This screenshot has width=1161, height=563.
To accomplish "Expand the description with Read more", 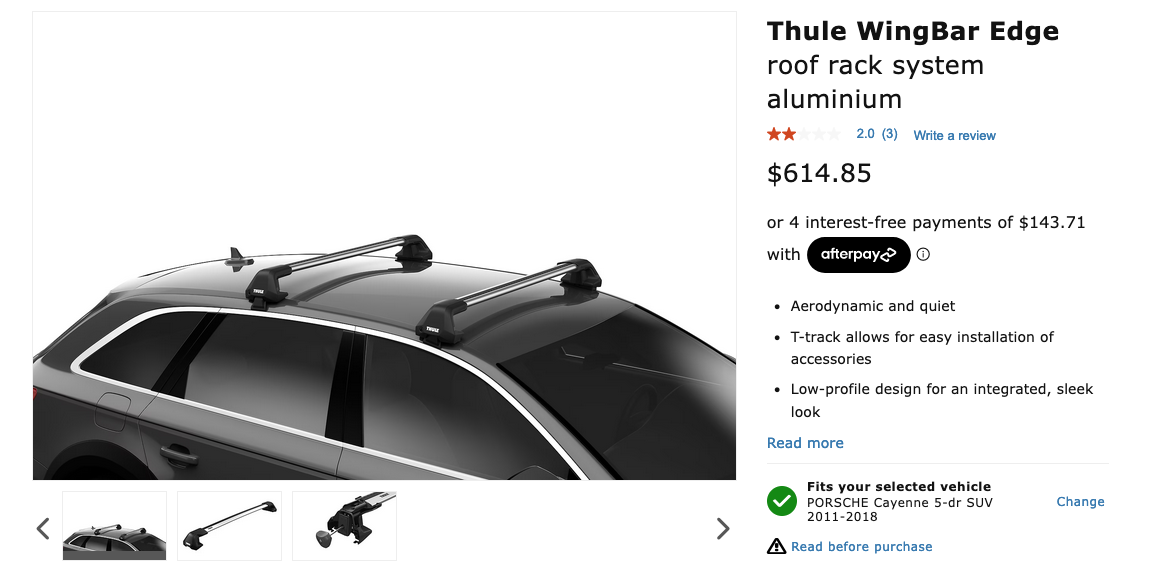I will pos(805,443).
